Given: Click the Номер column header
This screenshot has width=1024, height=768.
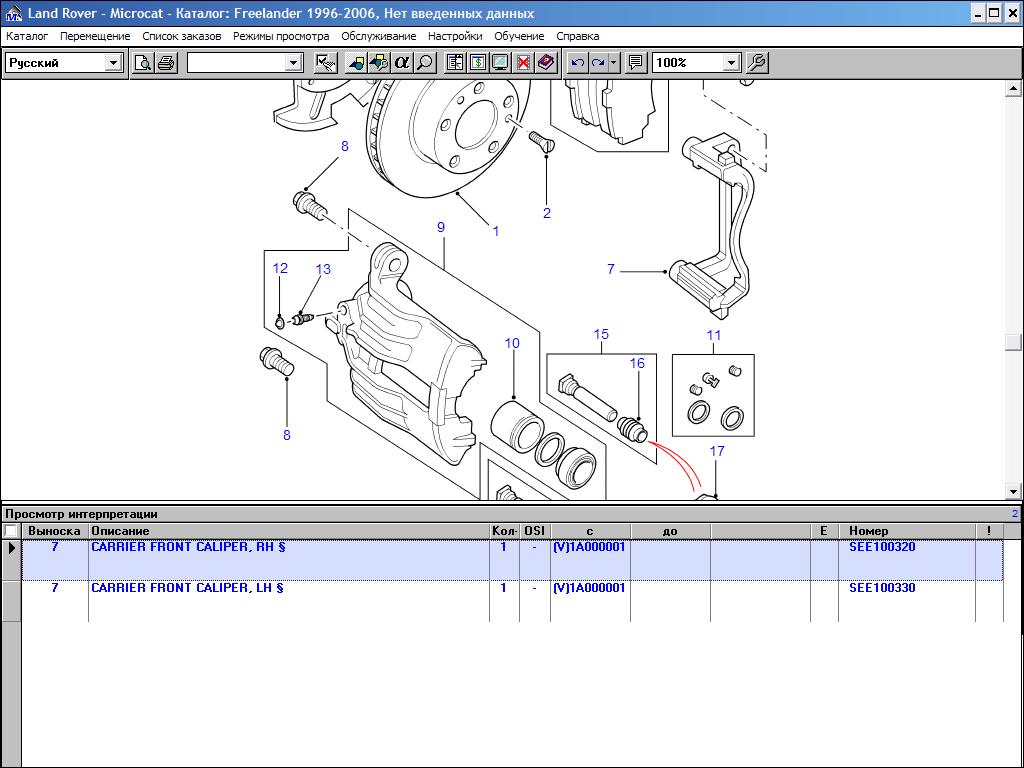Looking at the screenshot, I should click(906, 531).
